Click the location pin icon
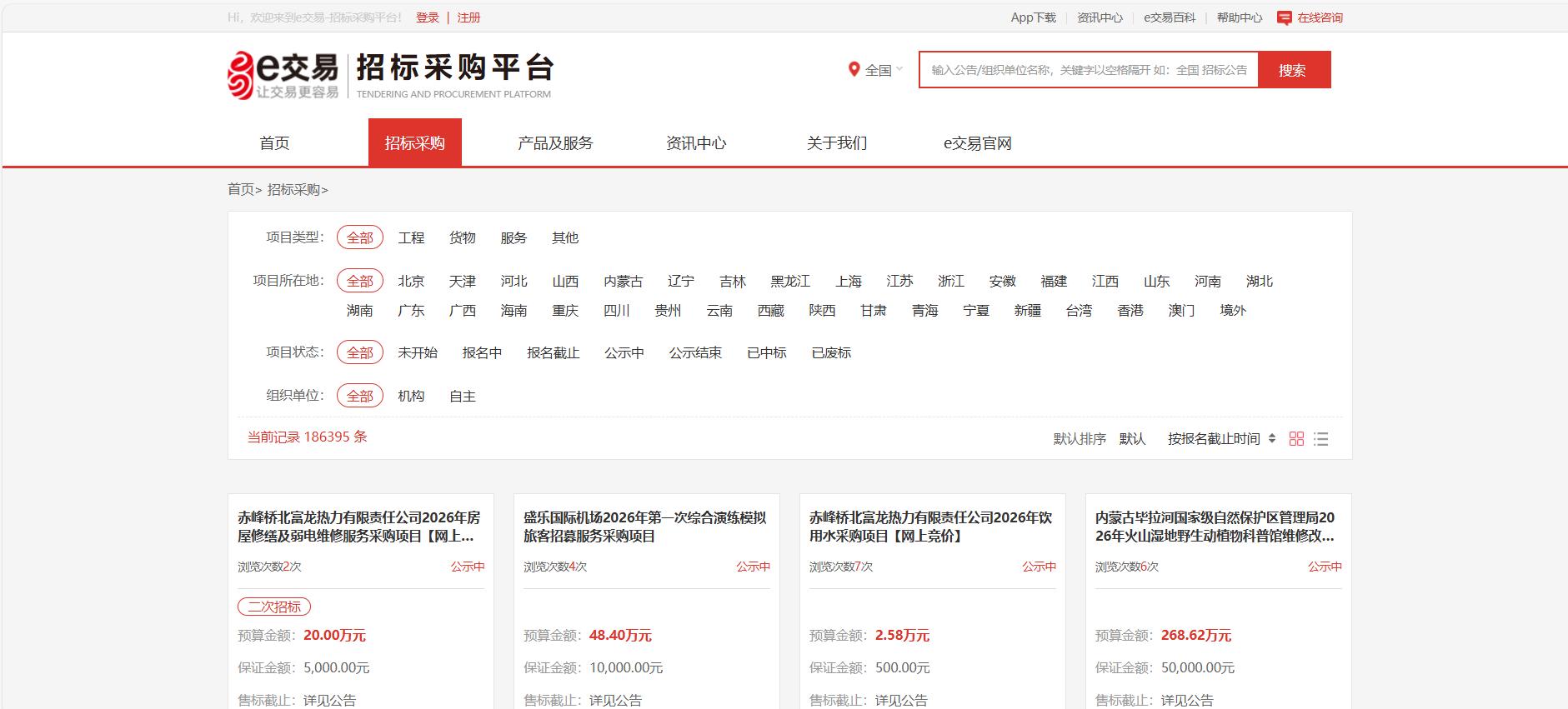Image resolution: width=1568 pixels, height=709 pixels. point(854,70)
